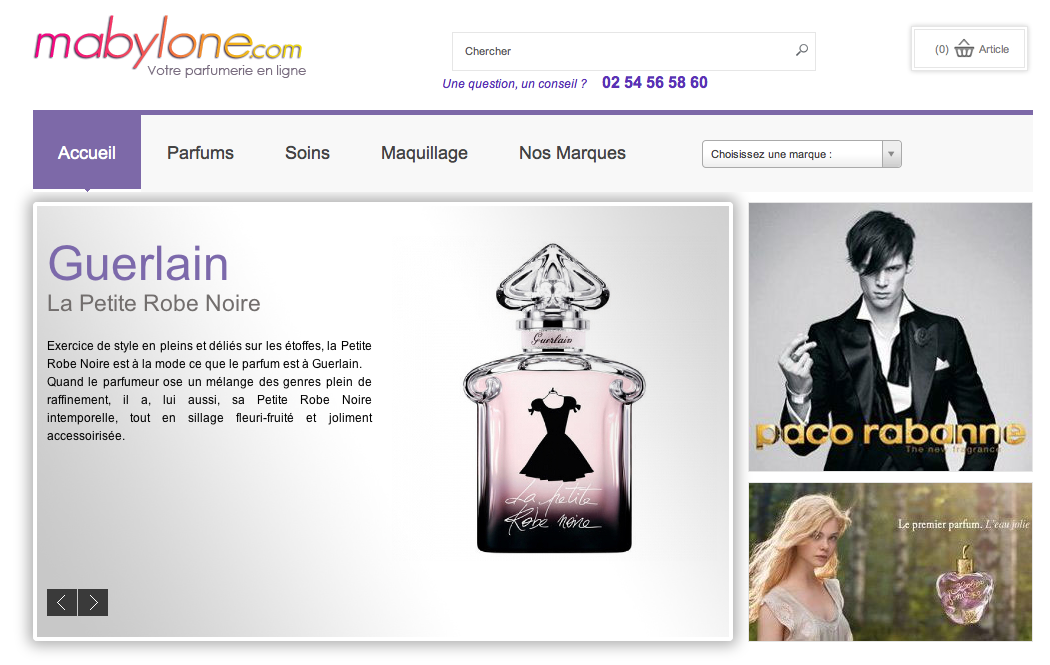This screenshot has width=1050, height=665.
Task: Open the shopping basket icon
Action: point(964,49)
